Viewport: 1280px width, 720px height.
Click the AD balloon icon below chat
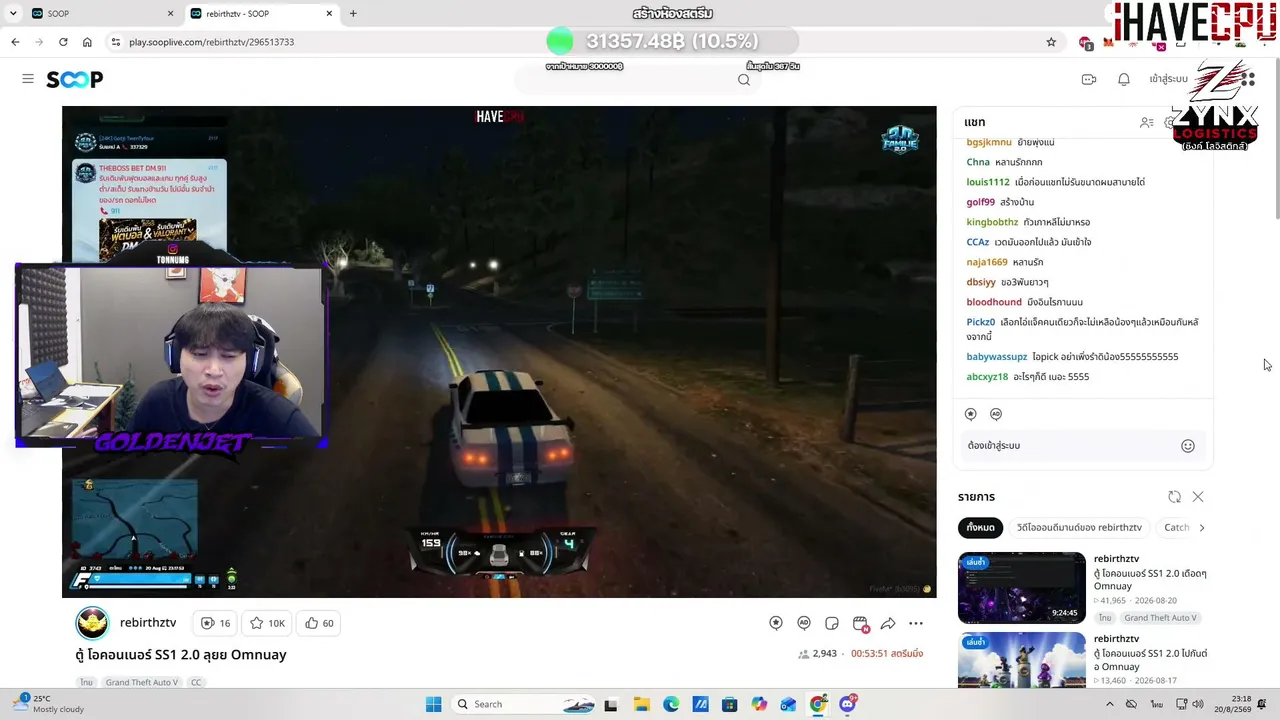click(996, 414)
